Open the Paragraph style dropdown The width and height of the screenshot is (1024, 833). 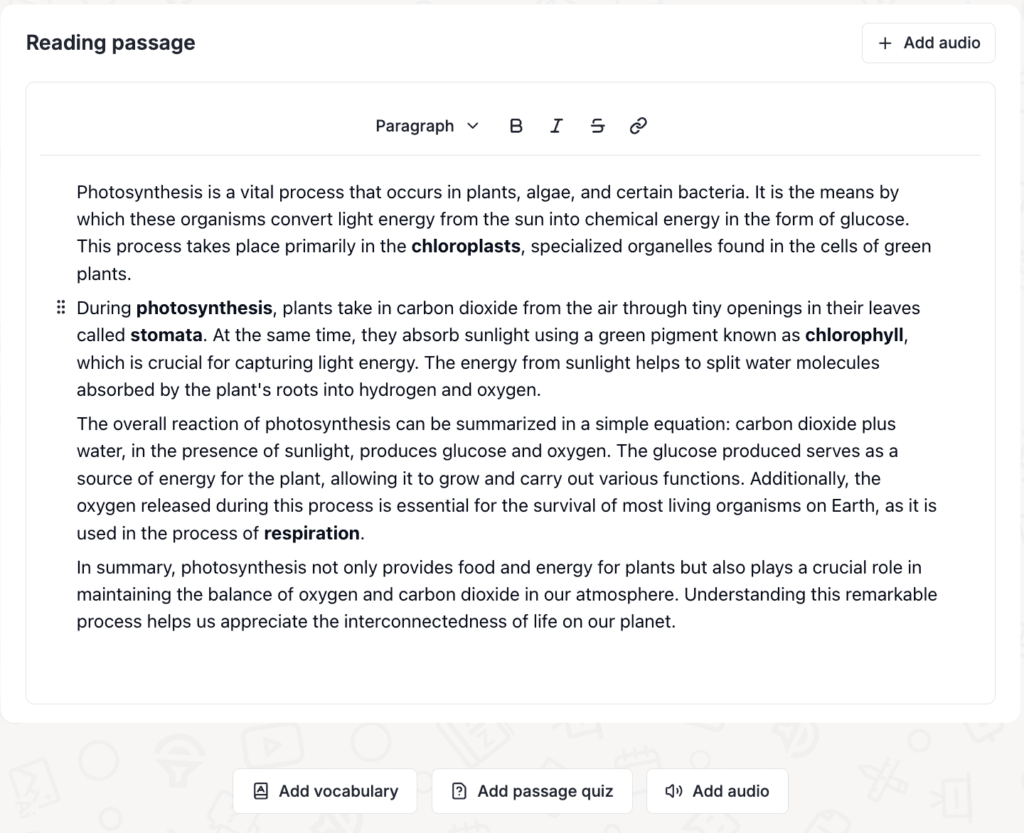coord(427,126)
